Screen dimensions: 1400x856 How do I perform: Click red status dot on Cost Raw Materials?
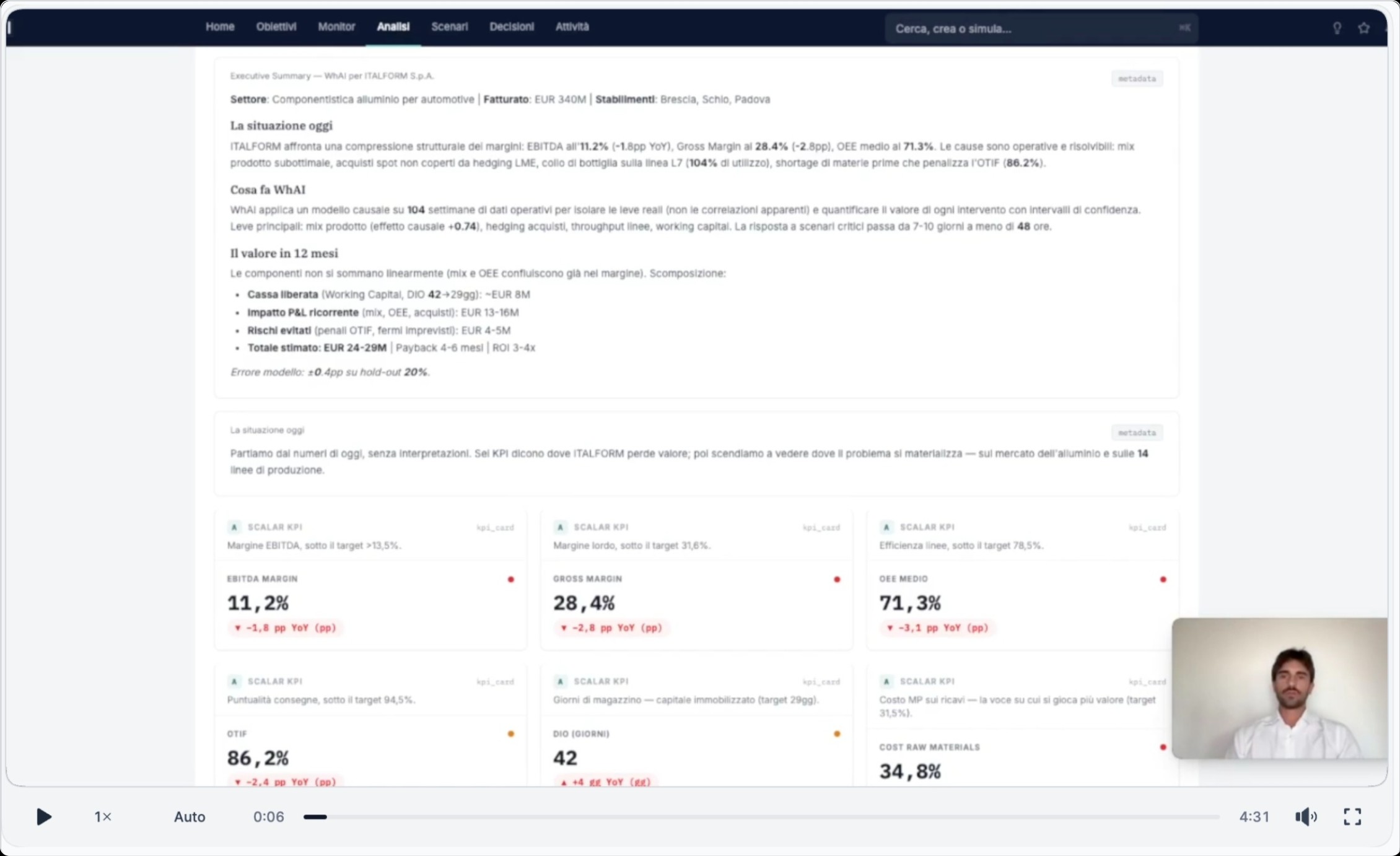(1163, 748)
